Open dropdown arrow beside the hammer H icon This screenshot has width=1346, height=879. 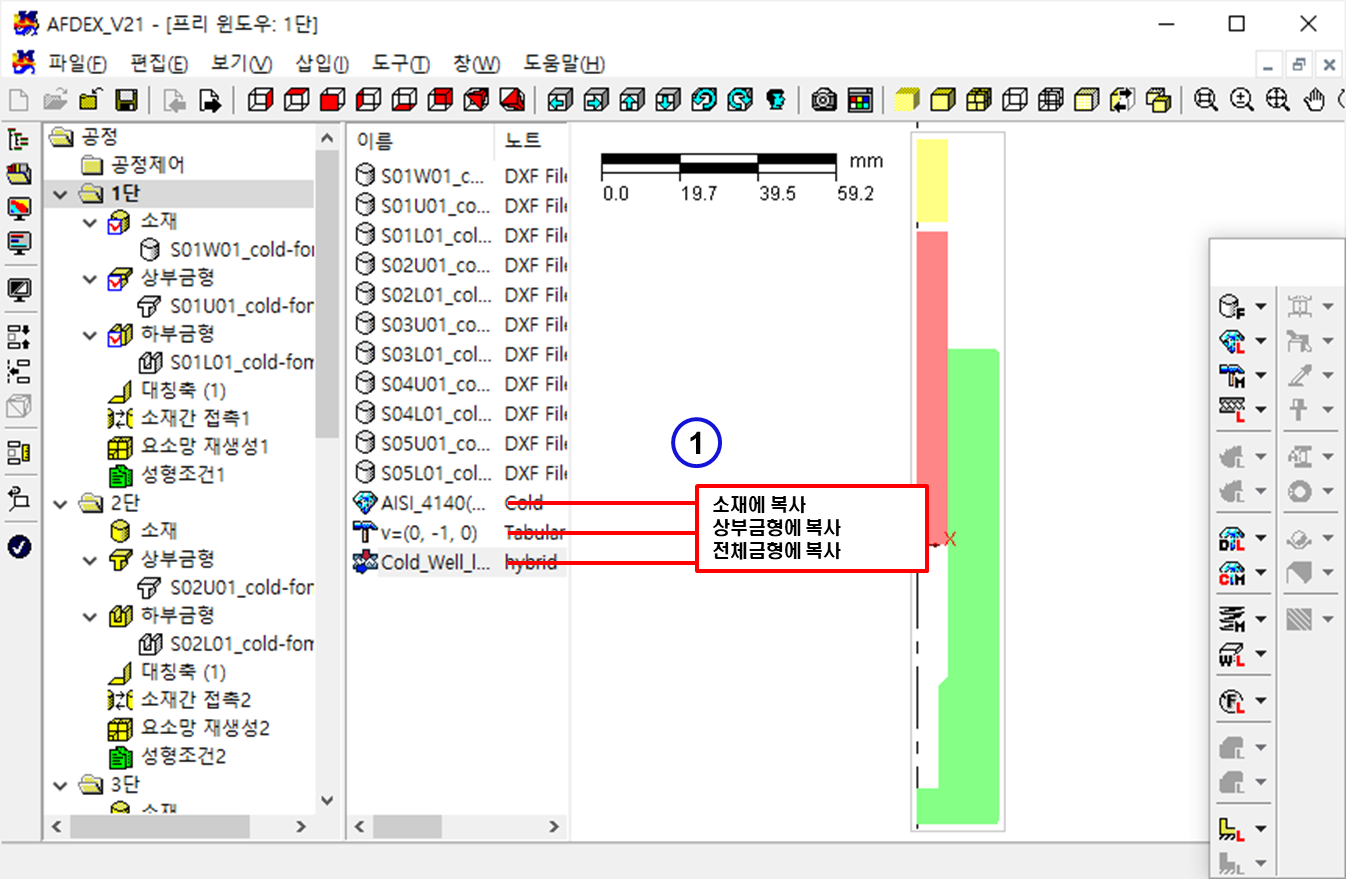coord(1260,375)
